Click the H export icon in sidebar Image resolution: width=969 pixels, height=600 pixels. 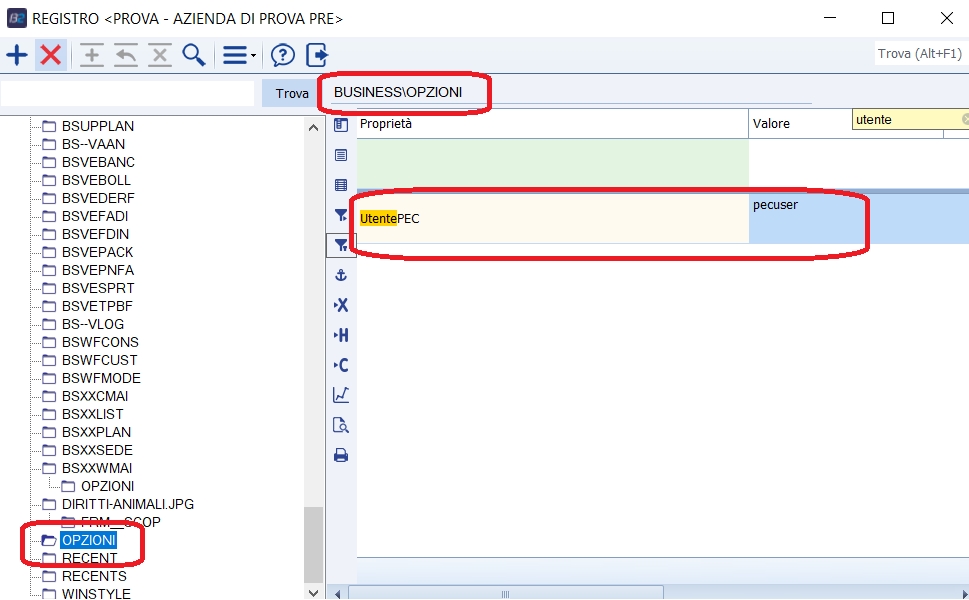(341, 335)
